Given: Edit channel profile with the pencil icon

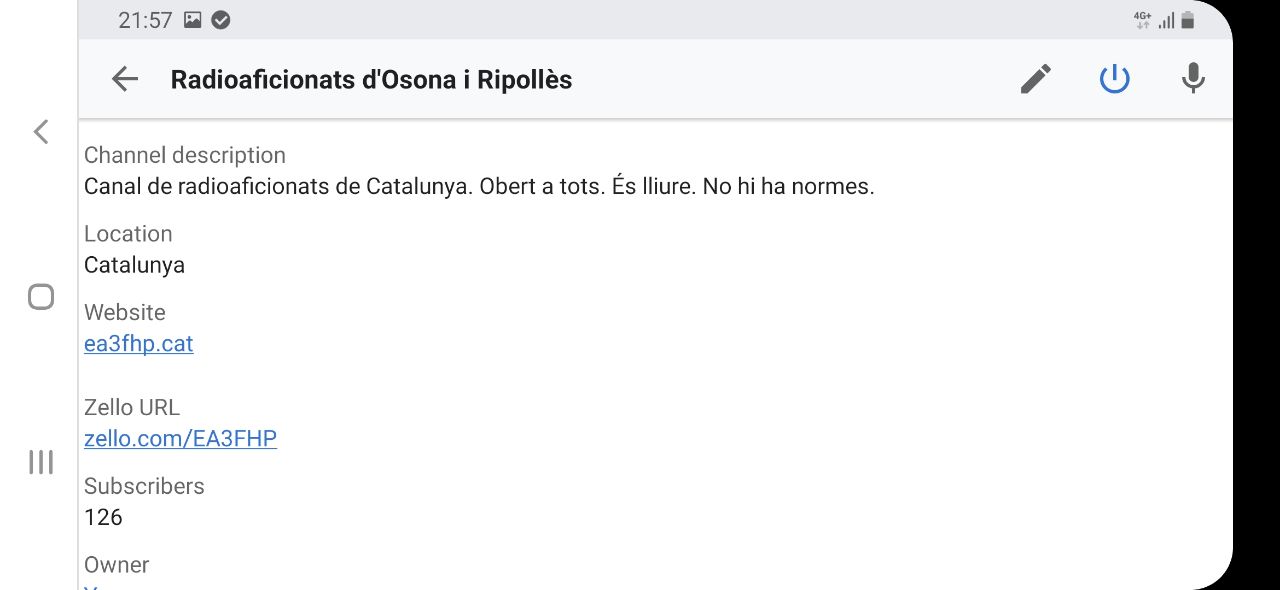Looking at the screenshot, I should (1036, 79).
